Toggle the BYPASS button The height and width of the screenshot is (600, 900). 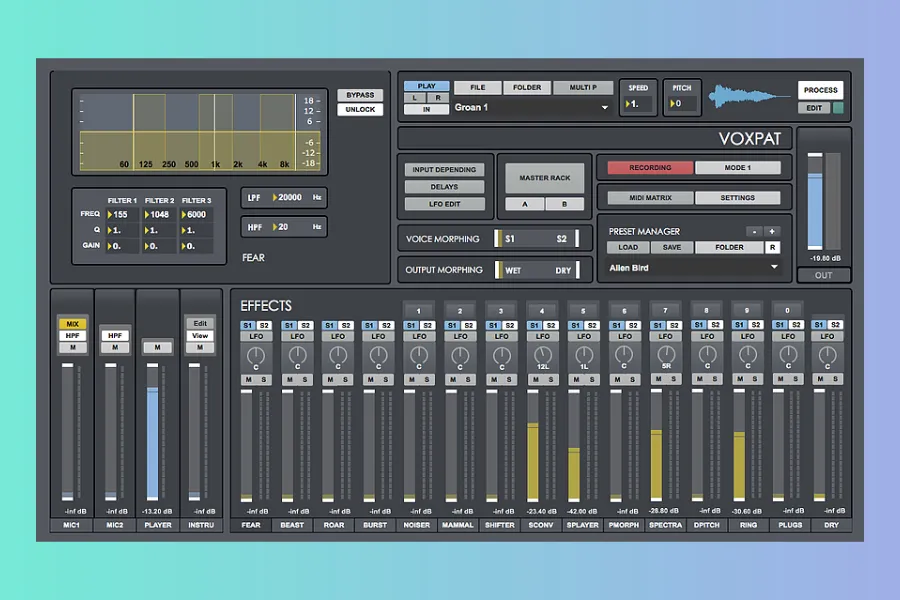pos(359,95)
